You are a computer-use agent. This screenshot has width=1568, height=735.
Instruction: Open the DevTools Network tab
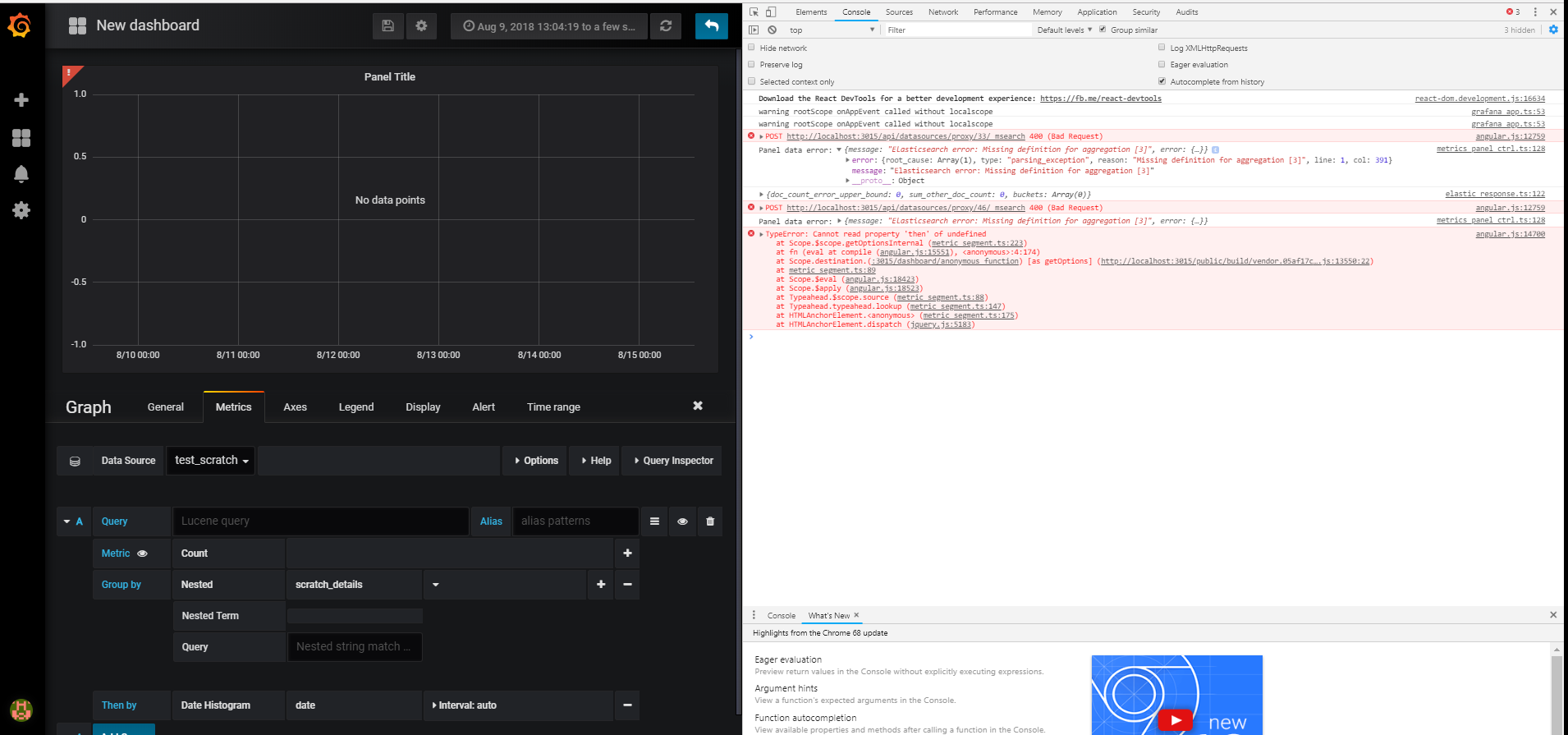coord(943,11)
